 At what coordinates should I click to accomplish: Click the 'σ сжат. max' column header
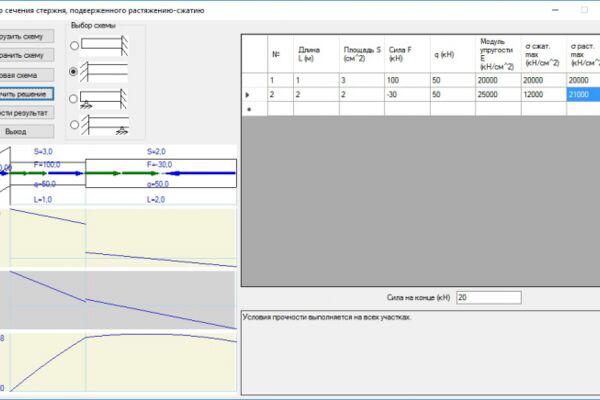tap(544, 54)
